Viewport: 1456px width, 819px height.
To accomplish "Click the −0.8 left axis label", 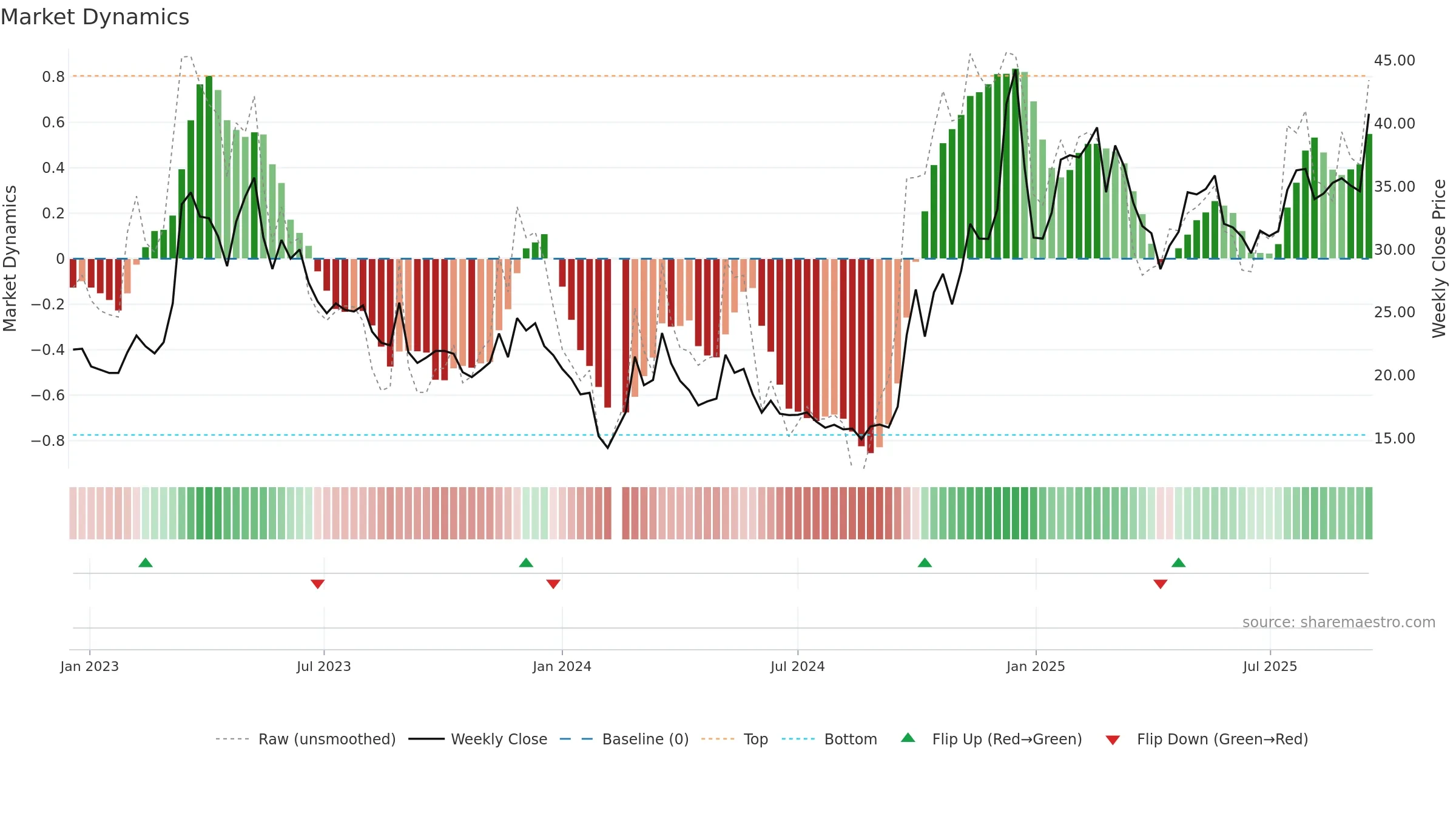I will (48, 441).
